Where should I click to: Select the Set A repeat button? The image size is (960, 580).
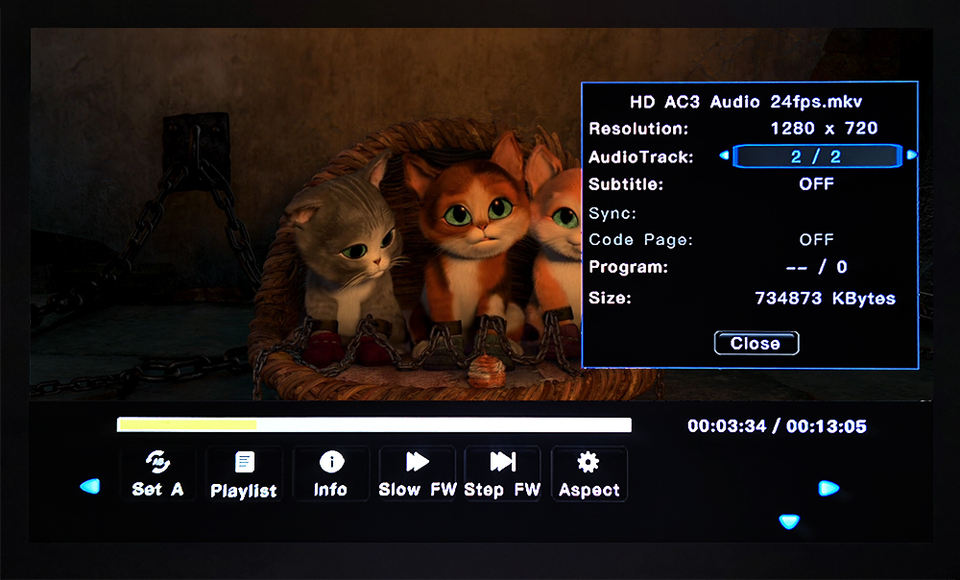[x=158, y=474]
